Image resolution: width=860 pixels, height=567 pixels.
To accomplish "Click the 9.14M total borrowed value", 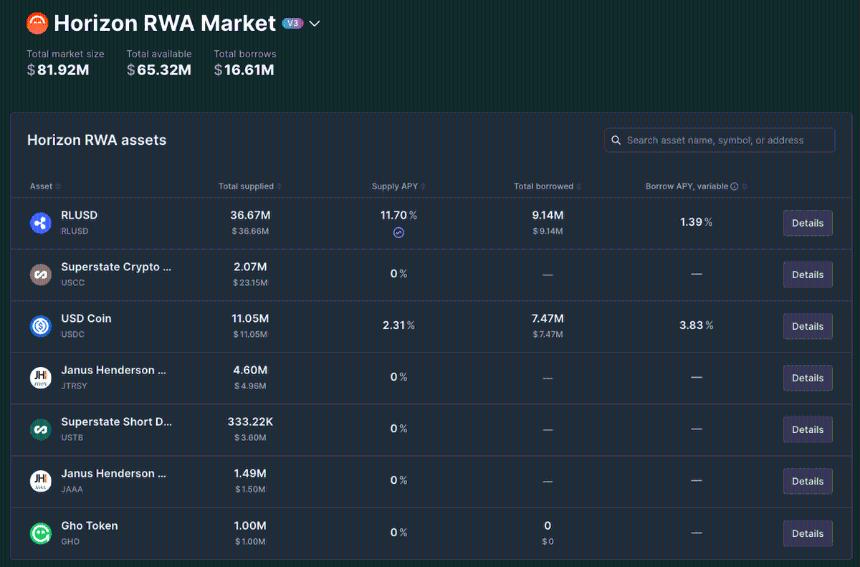I will coord(547,215).
